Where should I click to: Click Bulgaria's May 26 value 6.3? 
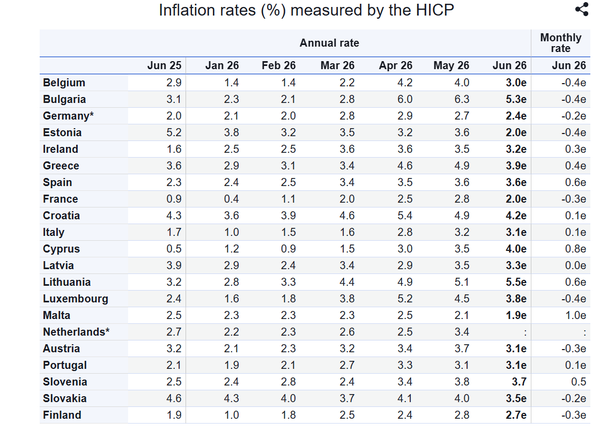coord(462,99)
